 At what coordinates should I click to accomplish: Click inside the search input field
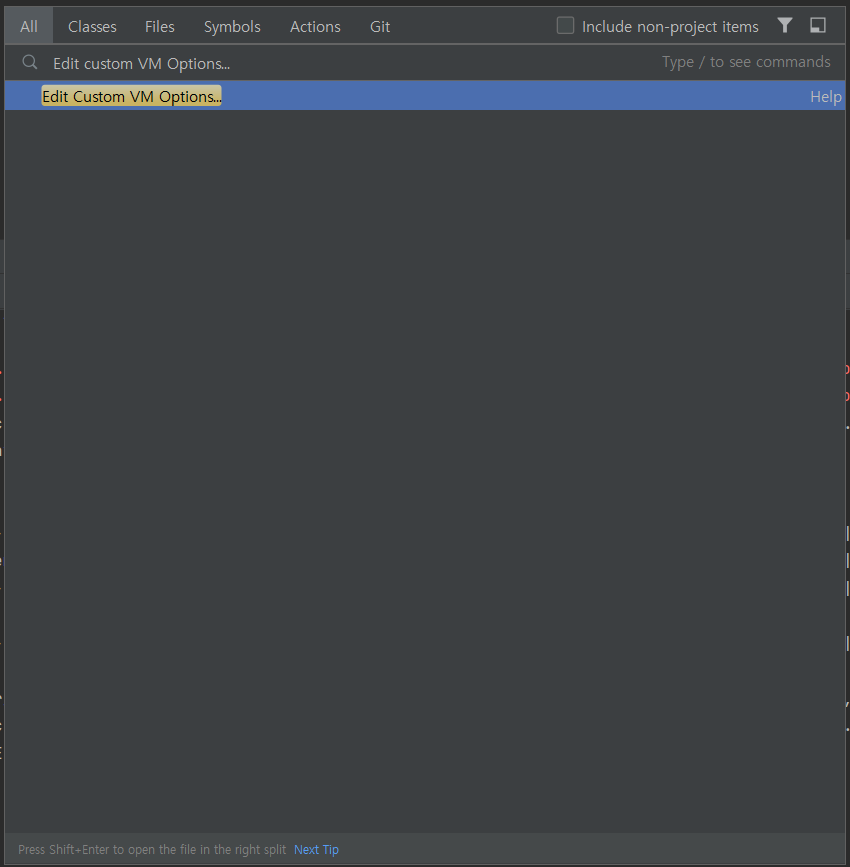[x=300, y=62]
